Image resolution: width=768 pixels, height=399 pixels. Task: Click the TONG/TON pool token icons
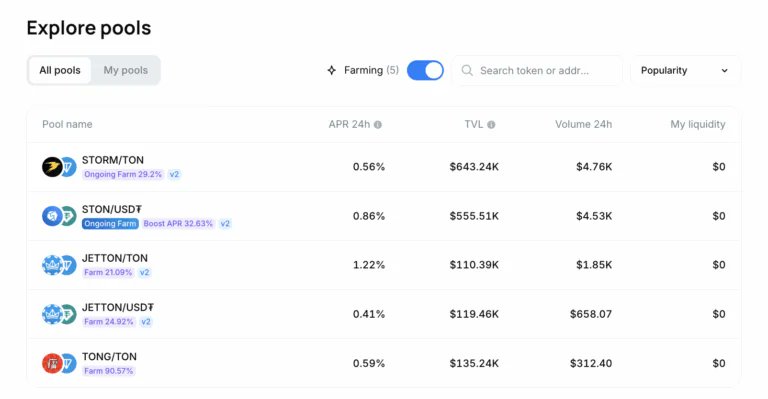click(x=59, y=363)
